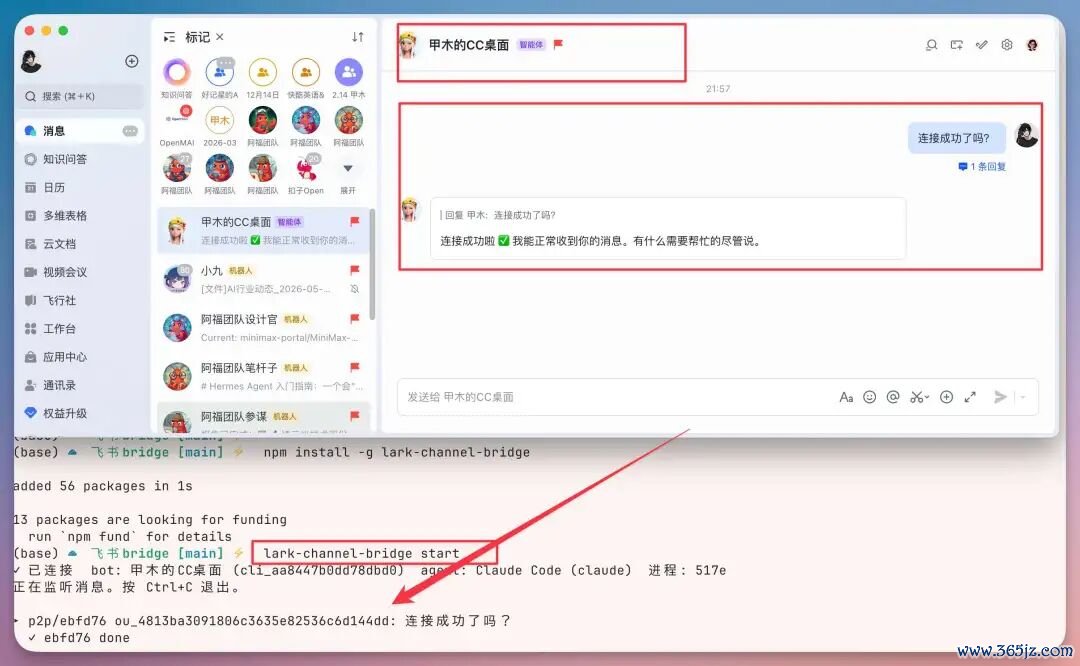Click lark-channel-bridge start in the terminal

(x=361, y=554)
